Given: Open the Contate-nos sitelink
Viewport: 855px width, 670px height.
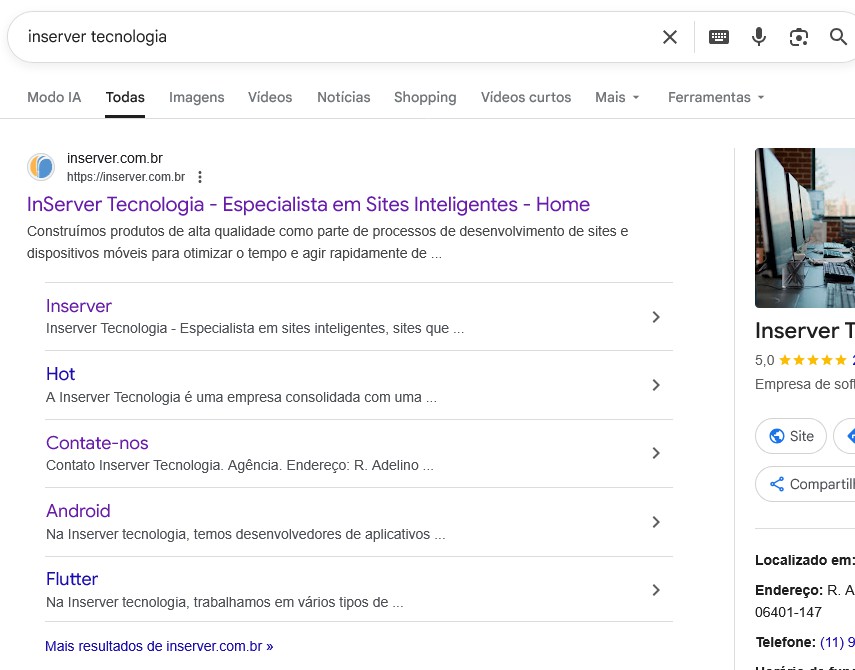Looking at the screenshot, I should [x=97, y=443].
